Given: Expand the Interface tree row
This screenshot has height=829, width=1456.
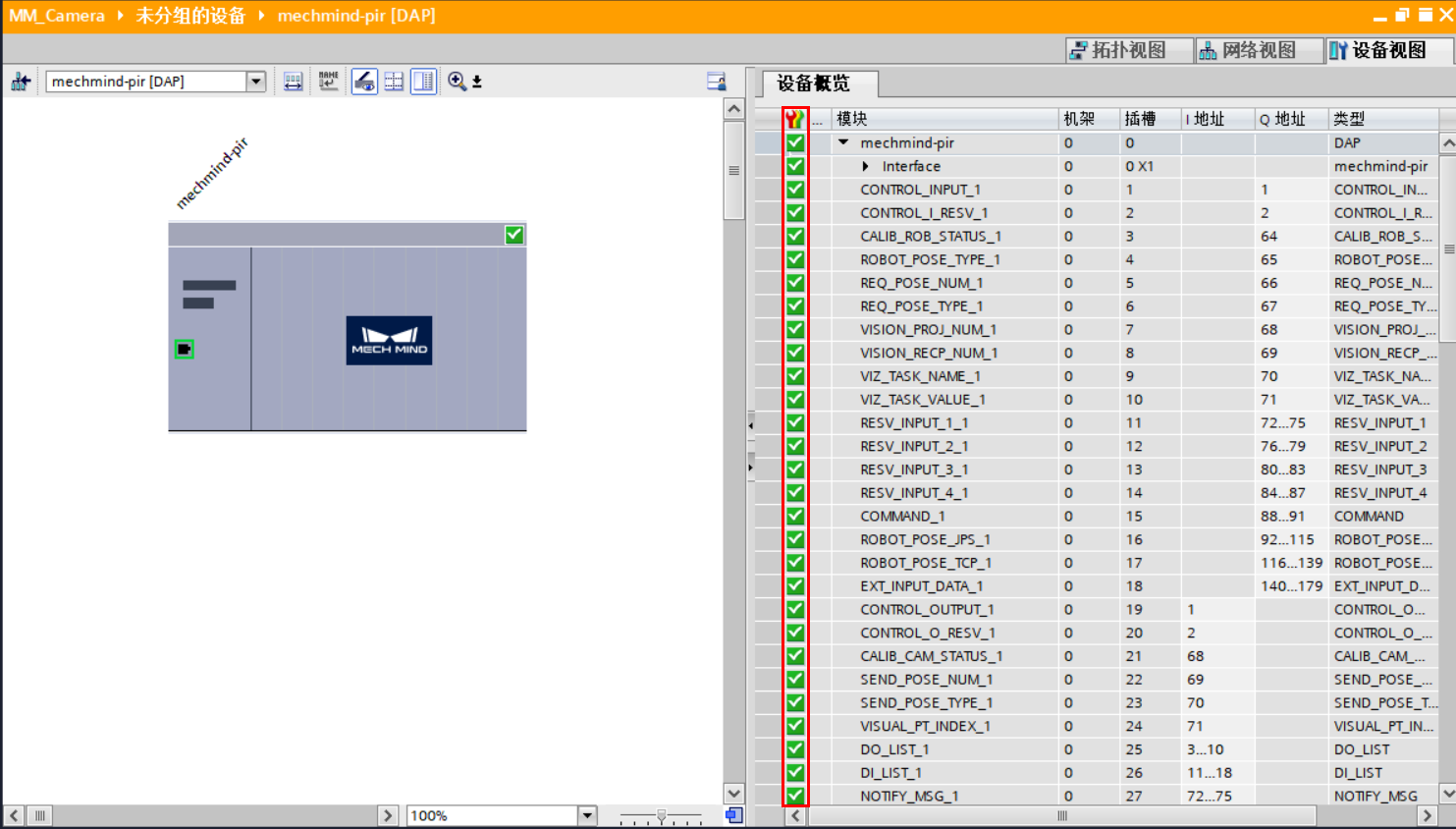Looking at the screenshot, I should tap(865, 167).
